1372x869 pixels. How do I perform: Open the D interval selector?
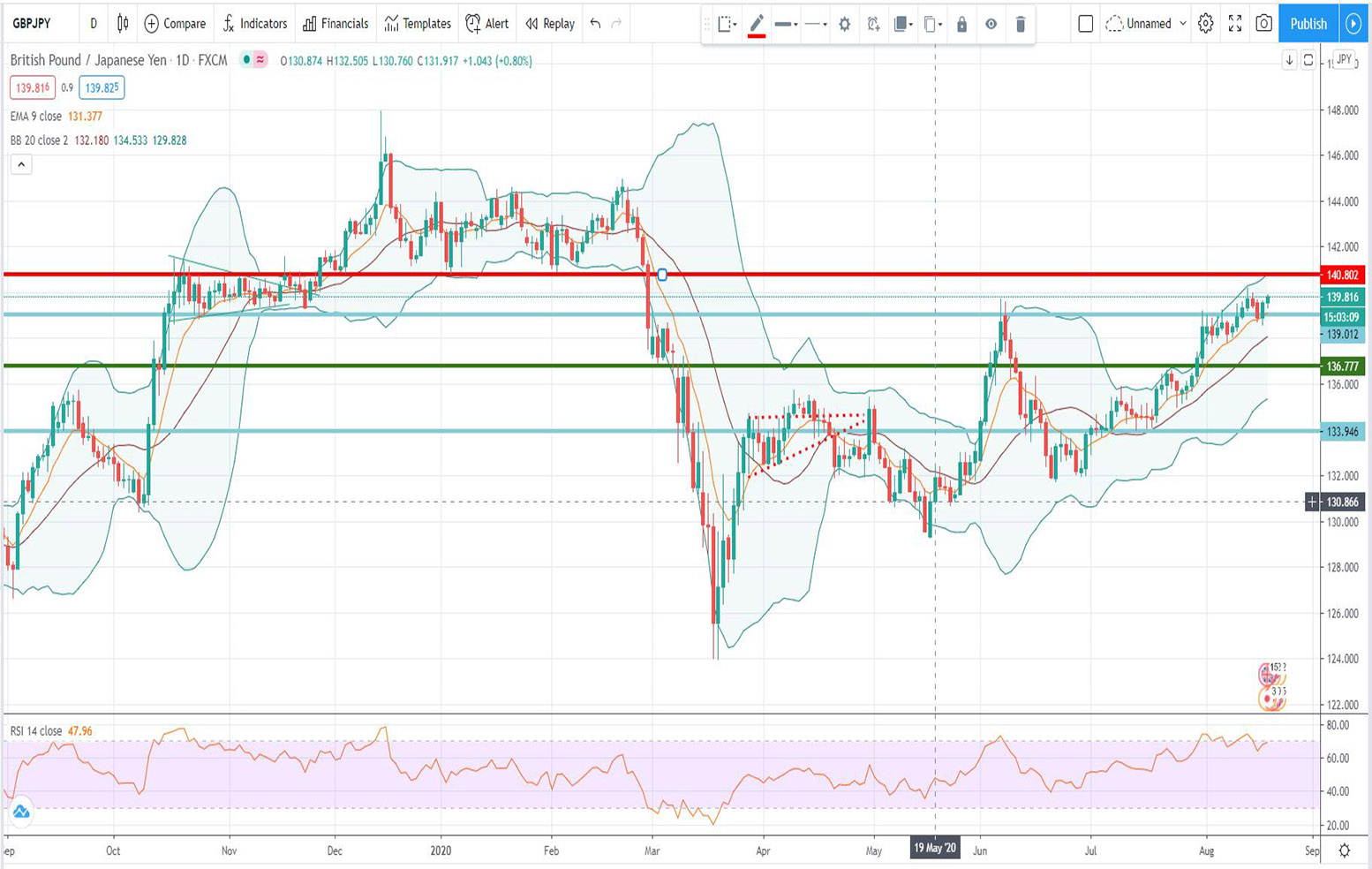tap(93, 24)
